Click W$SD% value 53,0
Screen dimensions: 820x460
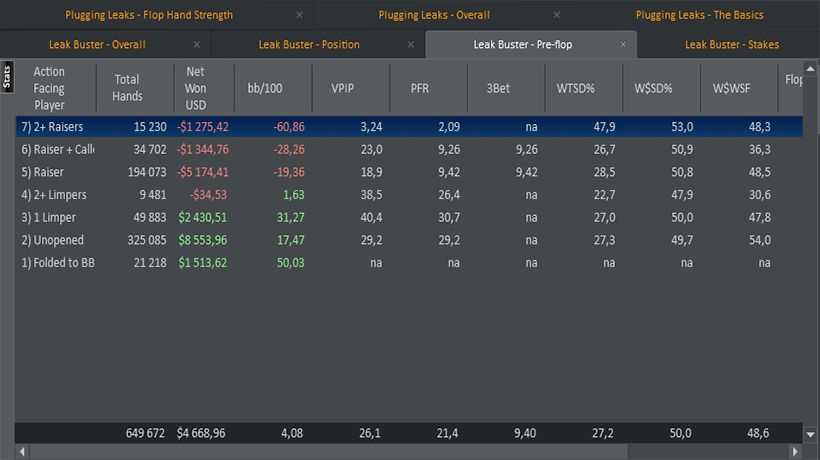click(x=682, y=126)
